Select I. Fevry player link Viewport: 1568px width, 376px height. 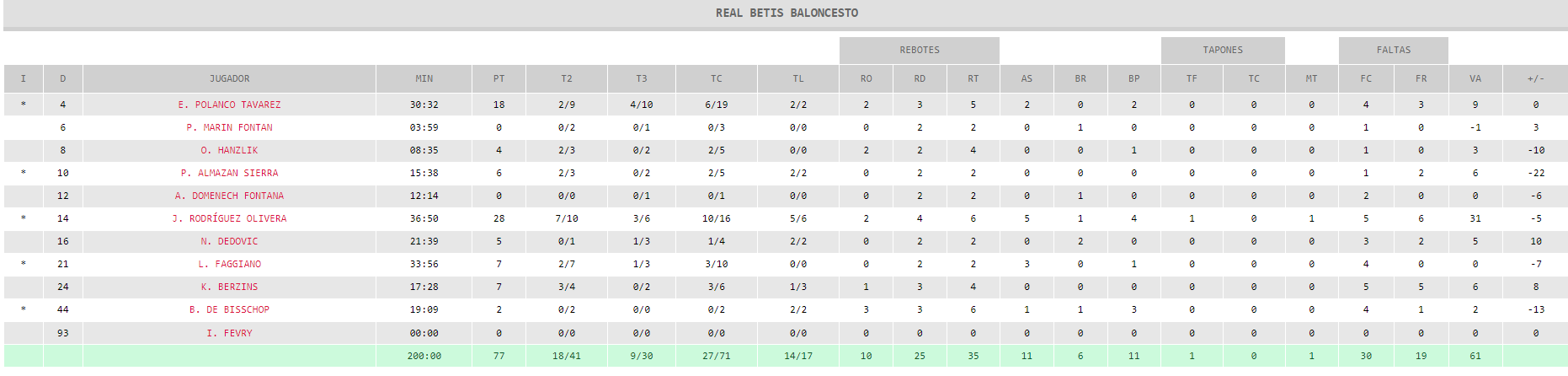tap(229, 333)
